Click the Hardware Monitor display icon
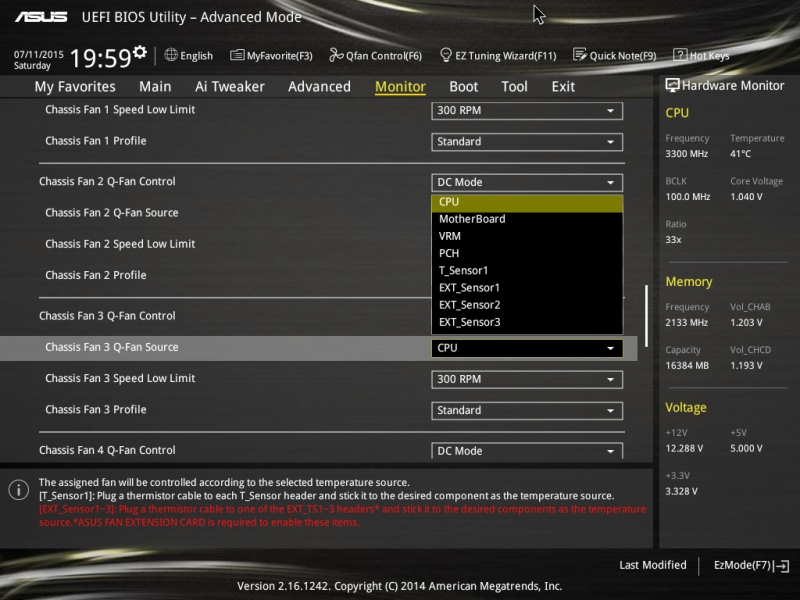The height and width of the screenshot is (600, 800). (672, 86)
